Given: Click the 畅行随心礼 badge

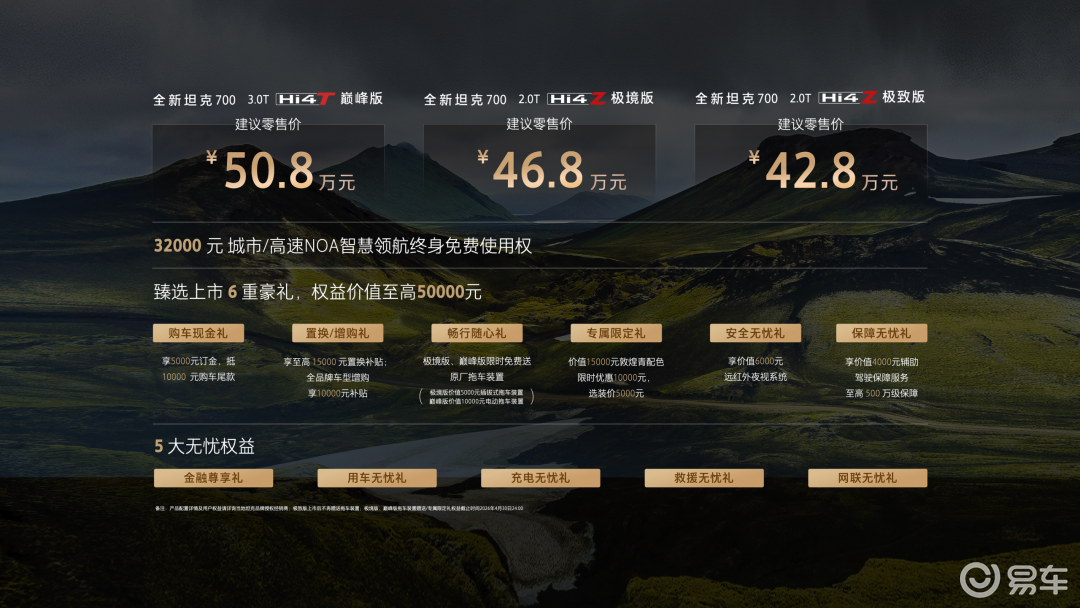Looking at the screenshot, I should pyautogui.click(x=477, y=333).
